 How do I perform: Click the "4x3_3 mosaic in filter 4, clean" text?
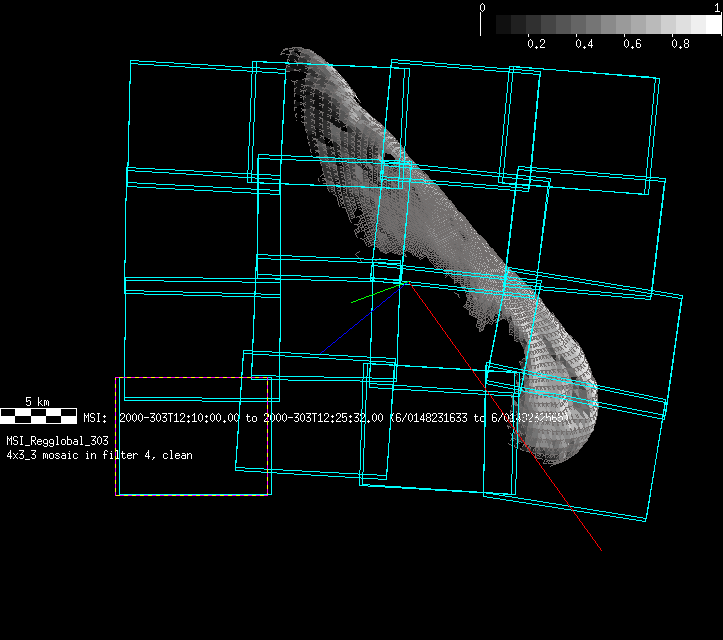click(100, 455)
